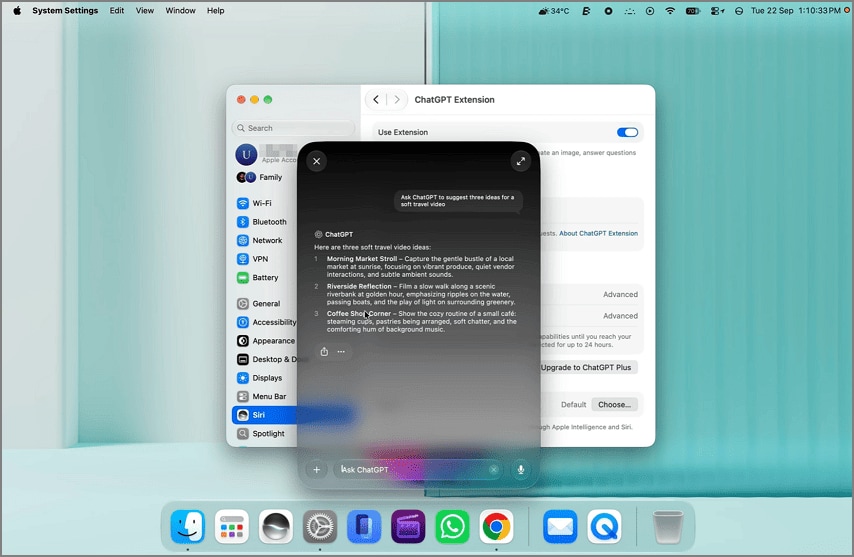Toggle the Use Extension switch
The image size is (854, 557).
(627, 132)
